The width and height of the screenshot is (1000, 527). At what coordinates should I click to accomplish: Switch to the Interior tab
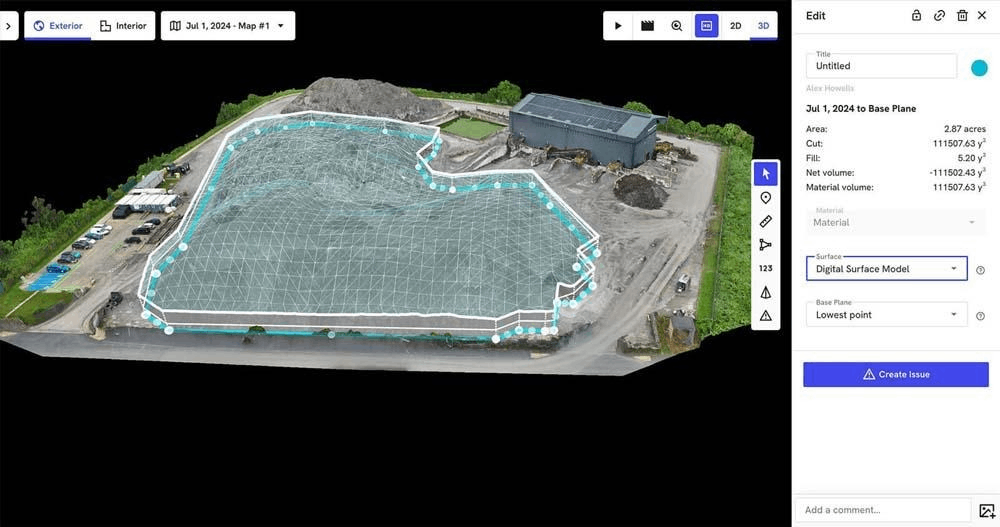tap(123, 26)
